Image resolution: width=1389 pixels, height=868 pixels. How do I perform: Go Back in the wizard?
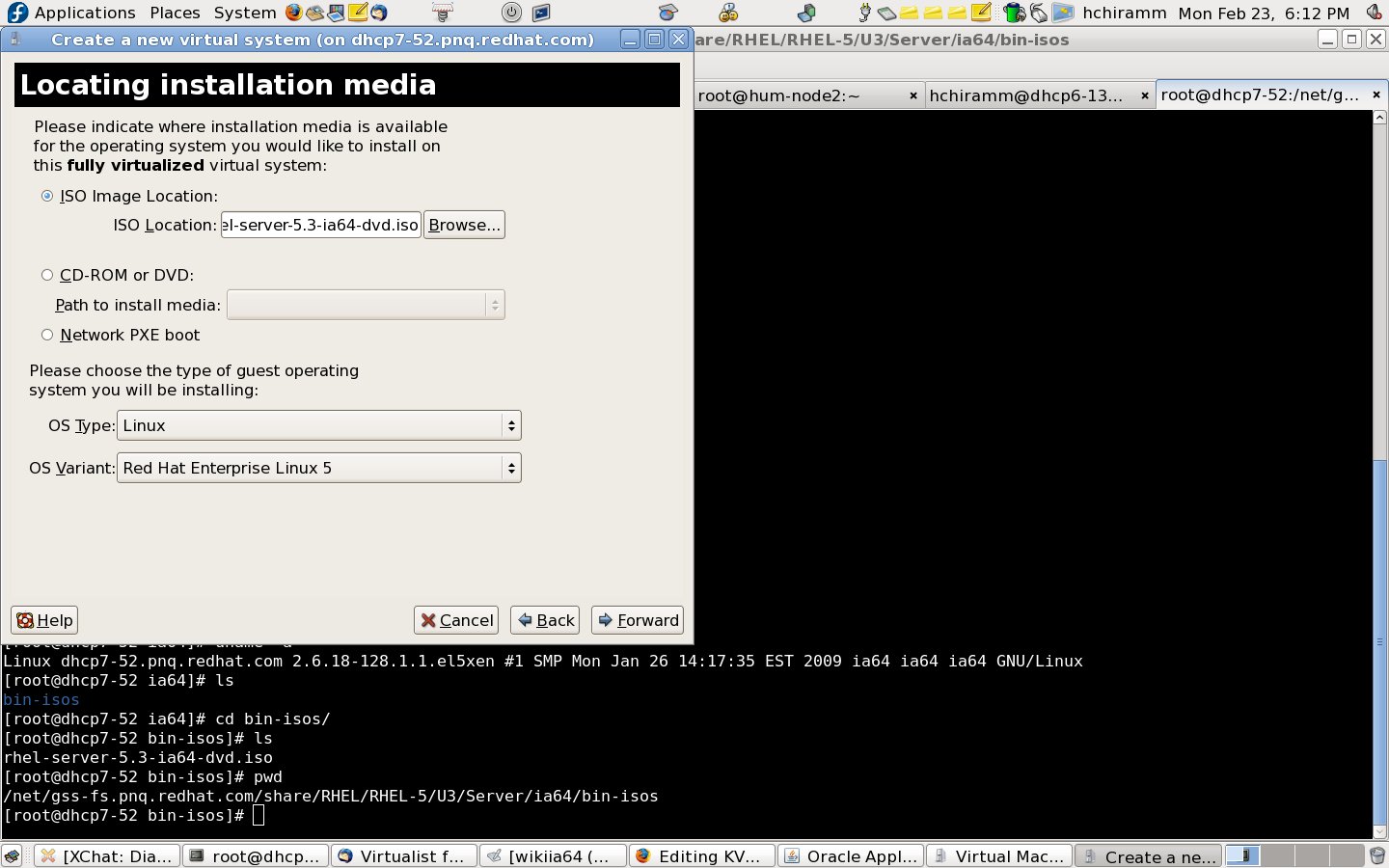[x=545, y=620]
